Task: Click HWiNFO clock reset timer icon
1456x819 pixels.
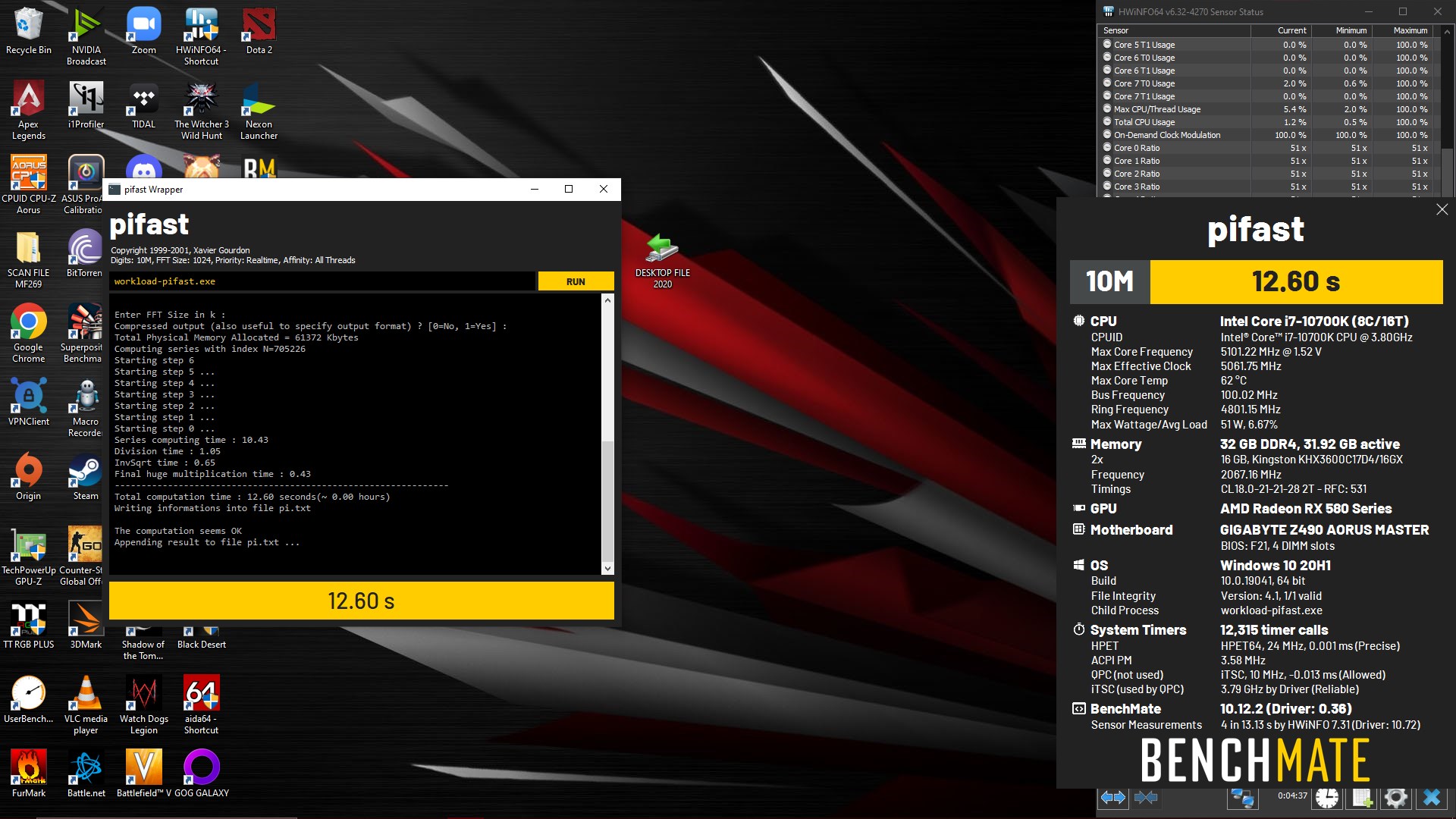Action: pyautogui.click(x=1327, y=797)
